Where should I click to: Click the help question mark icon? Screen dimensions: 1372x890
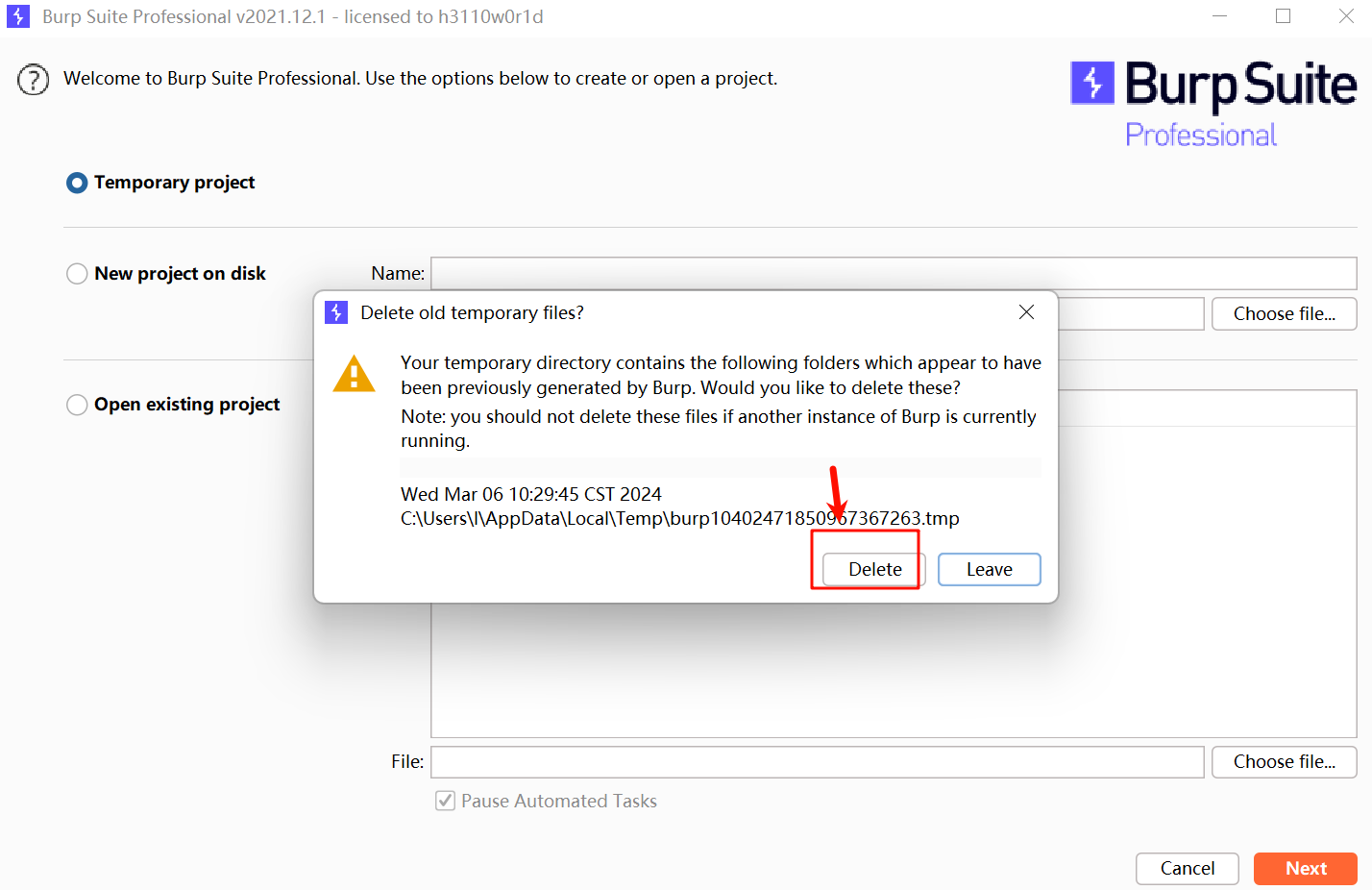pos(33,80)
